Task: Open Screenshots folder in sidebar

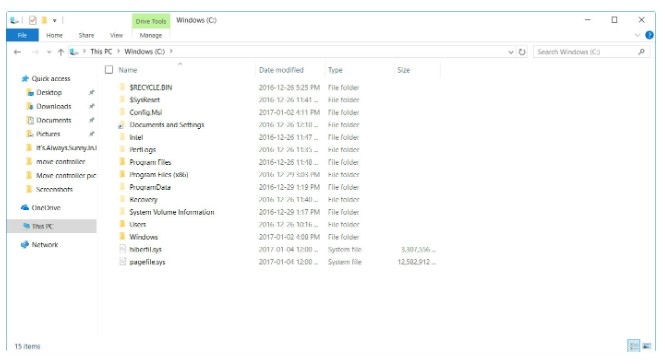Action: (54, 190)
